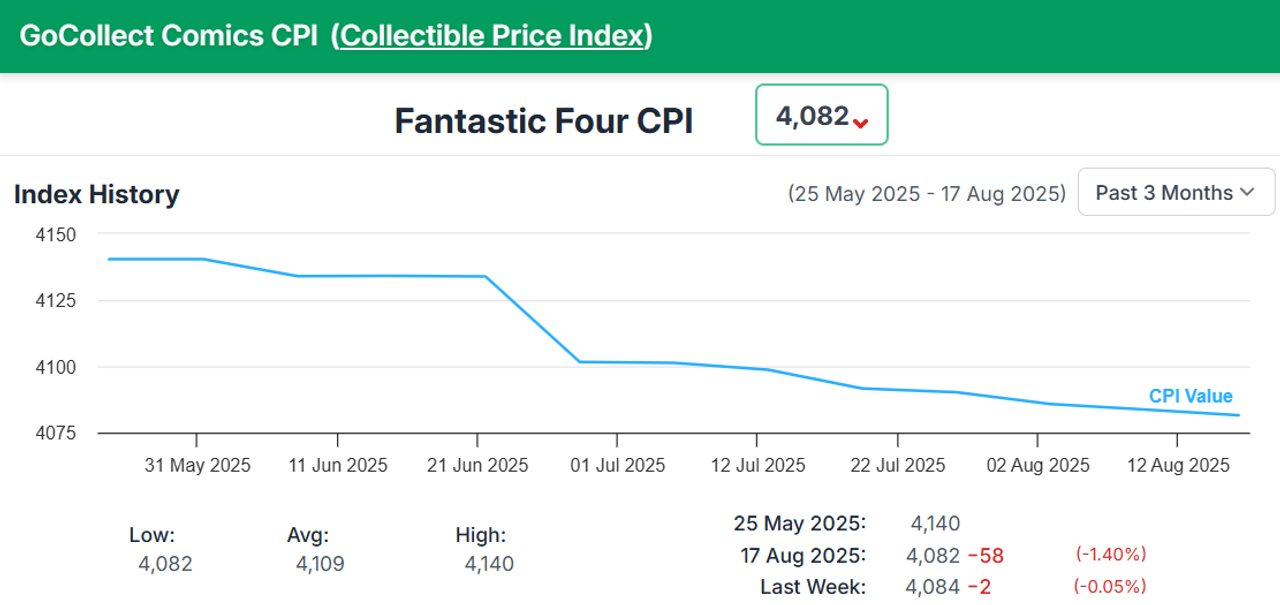The image size is (1280, 605).
Task: Click the Avg value 4,109
Action: tap(320, 564)
